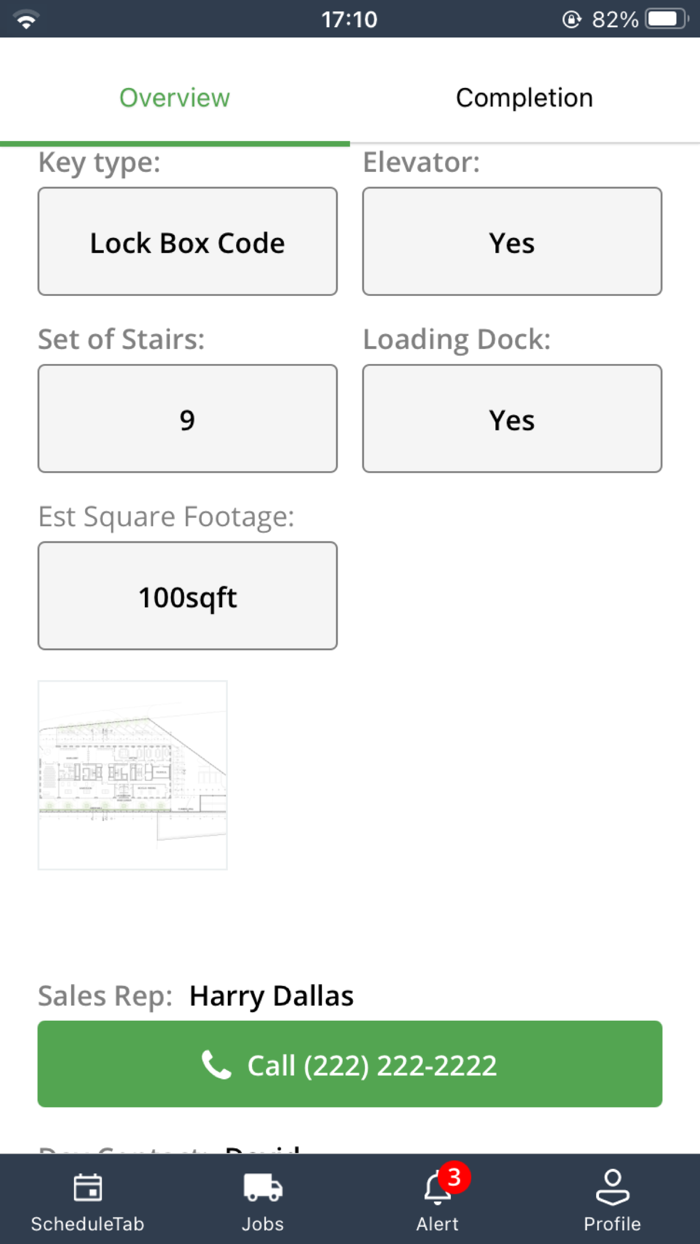
Task: Open Alerts bell icon
Action: [x=437, y=1190]
